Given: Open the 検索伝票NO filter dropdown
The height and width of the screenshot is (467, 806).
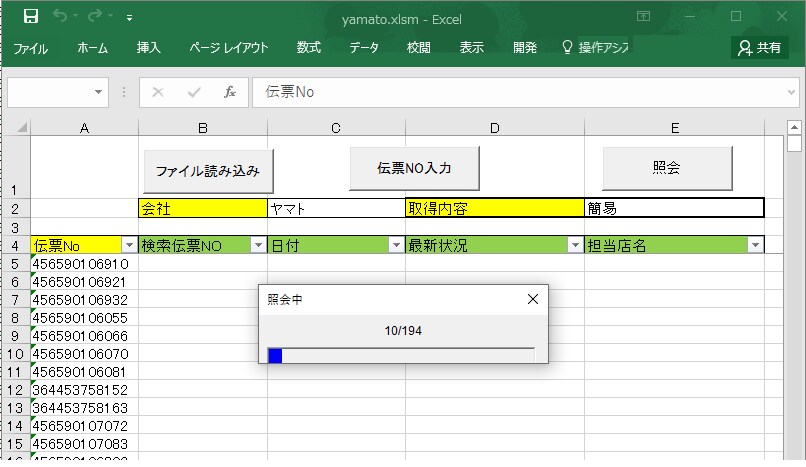Looking at the screenshot, I should (x=259, y=246).
